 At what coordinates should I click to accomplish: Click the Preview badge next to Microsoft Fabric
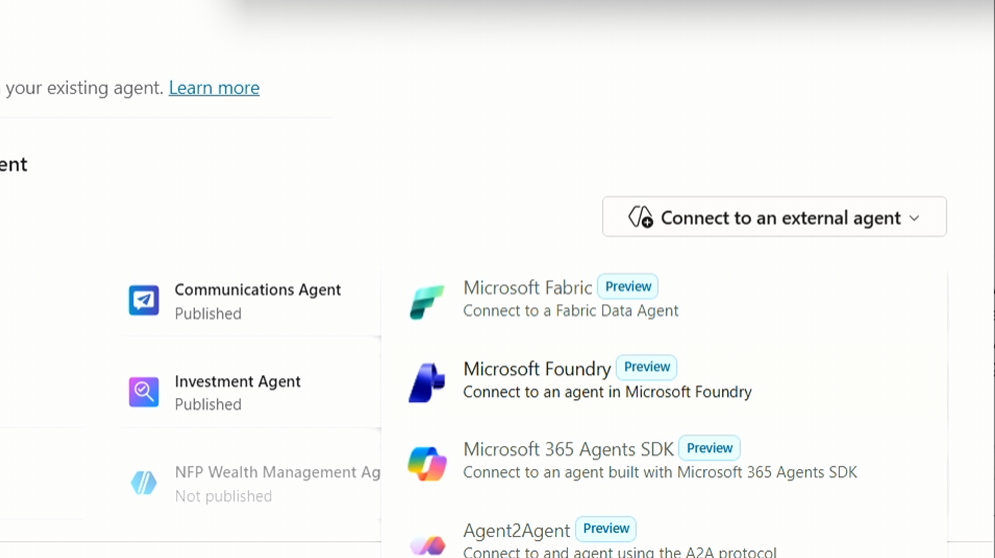point(628,286)
